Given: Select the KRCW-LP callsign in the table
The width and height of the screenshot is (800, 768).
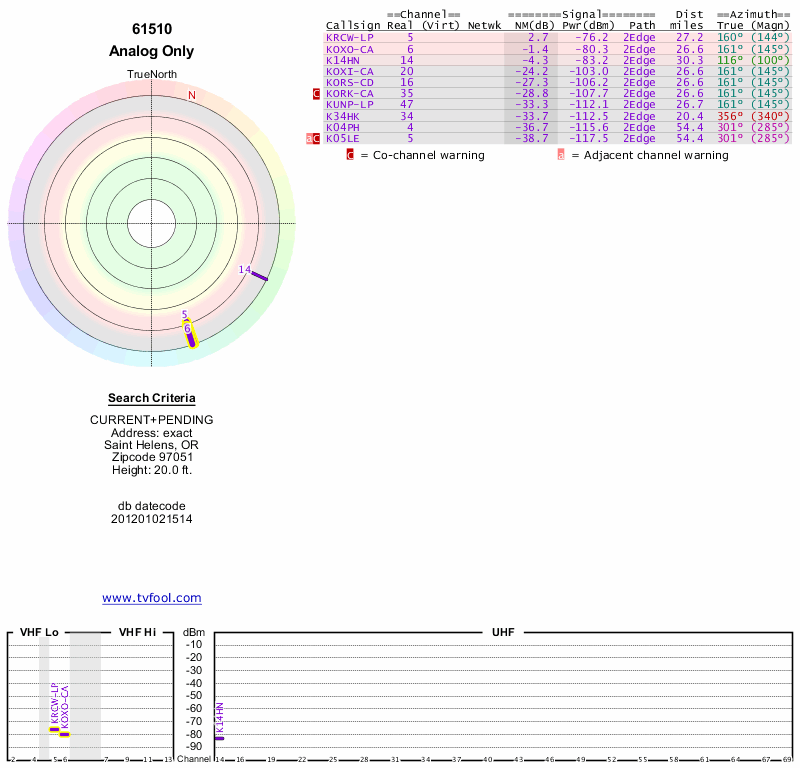Looking at the screenshot, I should [349, 37].
